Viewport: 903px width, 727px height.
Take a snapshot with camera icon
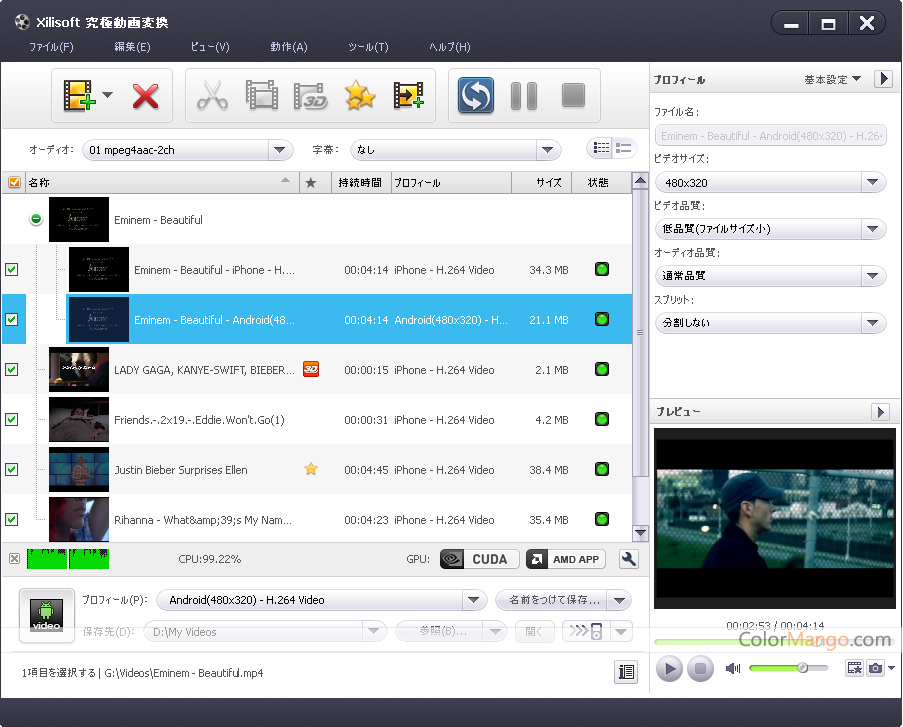pyautogui.click(x=875, y=668)
